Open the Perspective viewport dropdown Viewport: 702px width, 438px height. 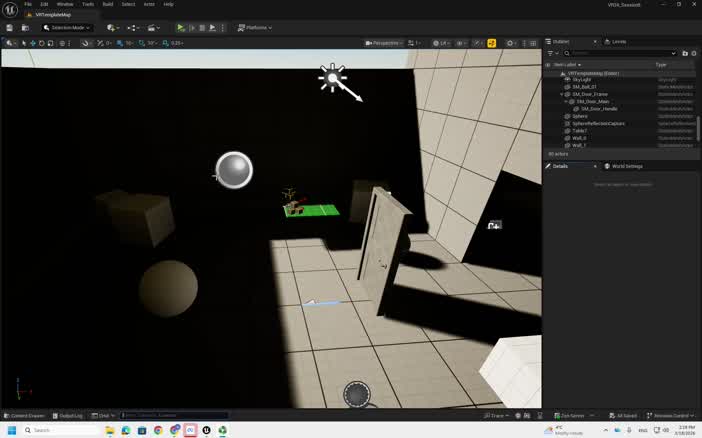(x=384, y=43)
